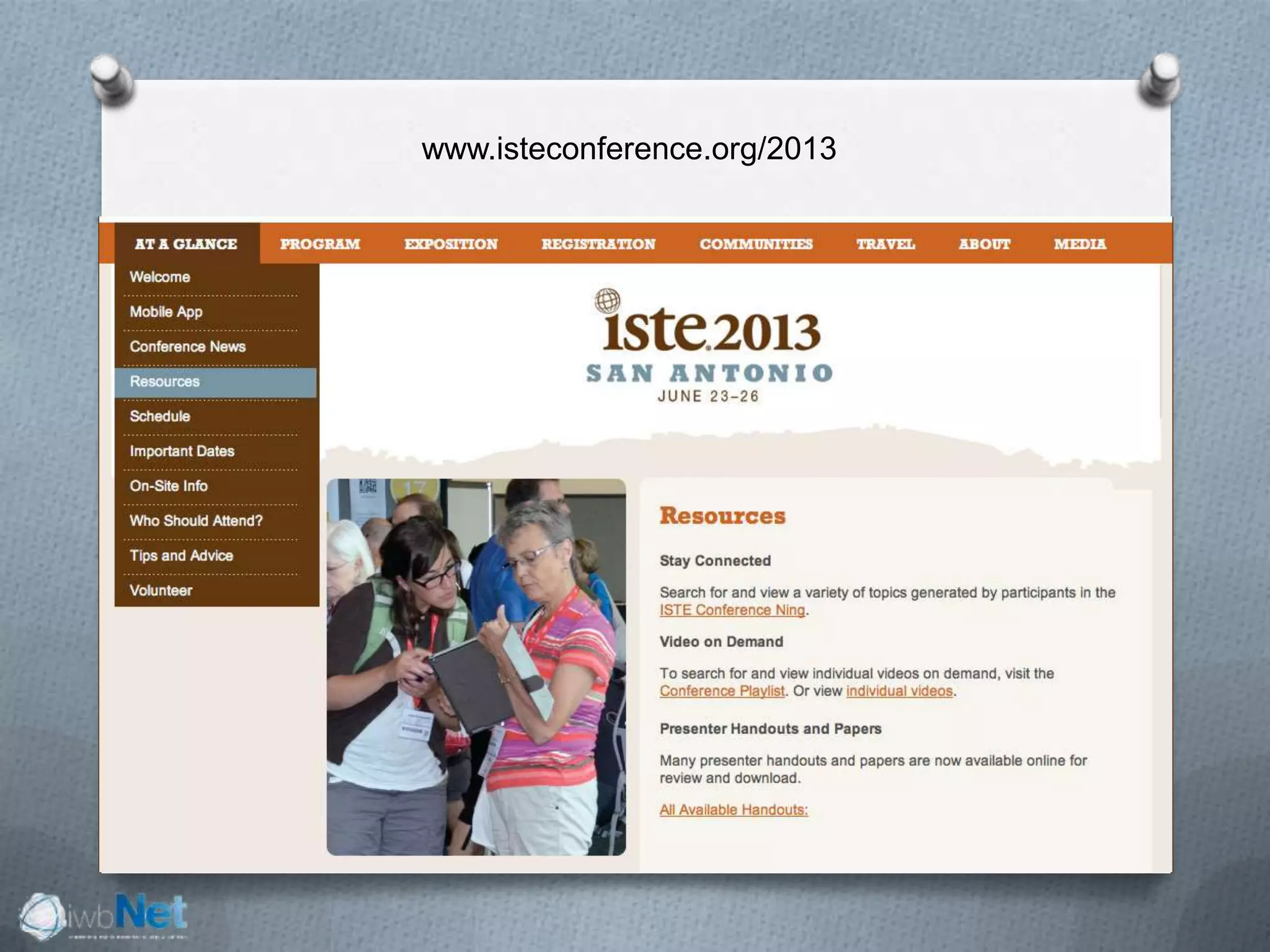Open the Program menu tab
Viewport: 1270px width, 952px height.
pos(320,244)
